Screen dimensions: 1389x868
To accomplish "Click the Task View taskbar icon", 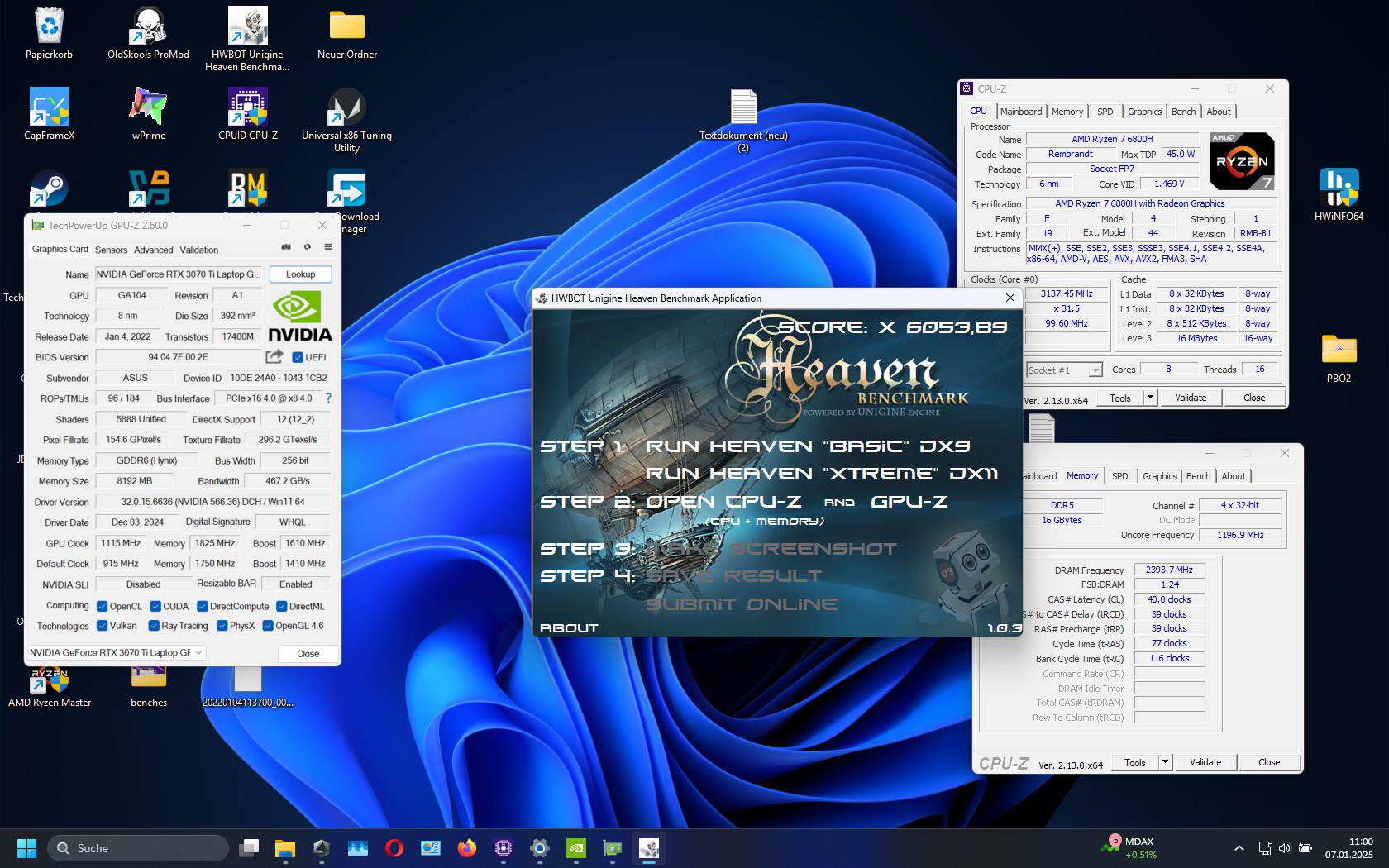I will tap(249, 848).
